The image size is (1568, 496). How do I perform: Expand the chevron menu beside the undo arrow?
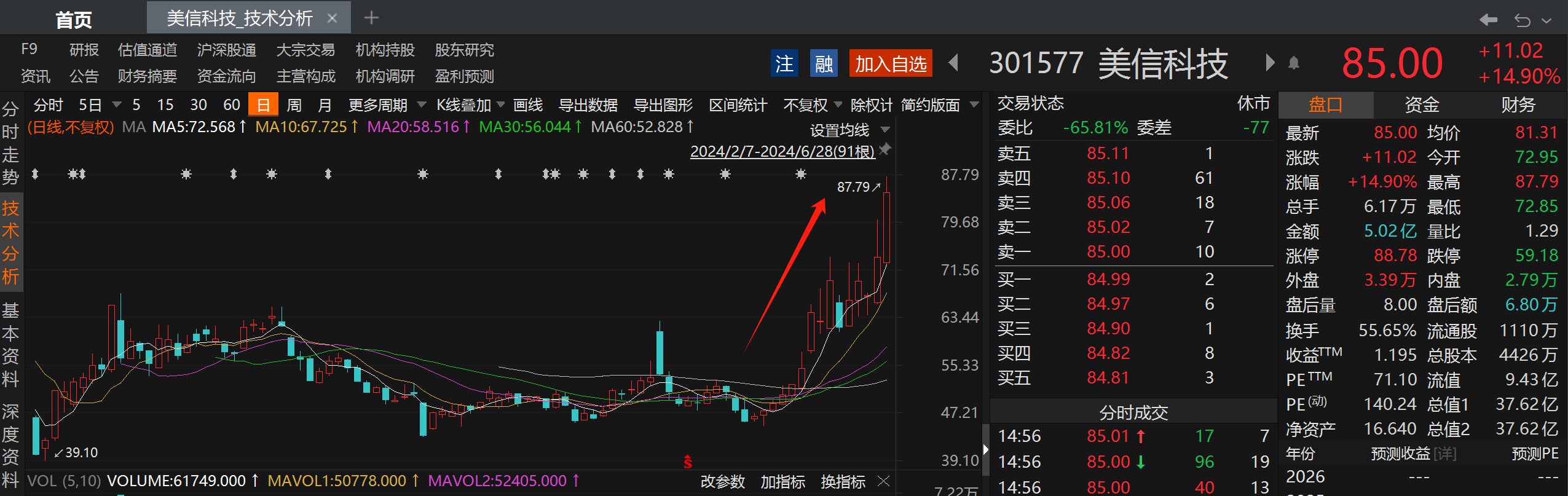1546,20
